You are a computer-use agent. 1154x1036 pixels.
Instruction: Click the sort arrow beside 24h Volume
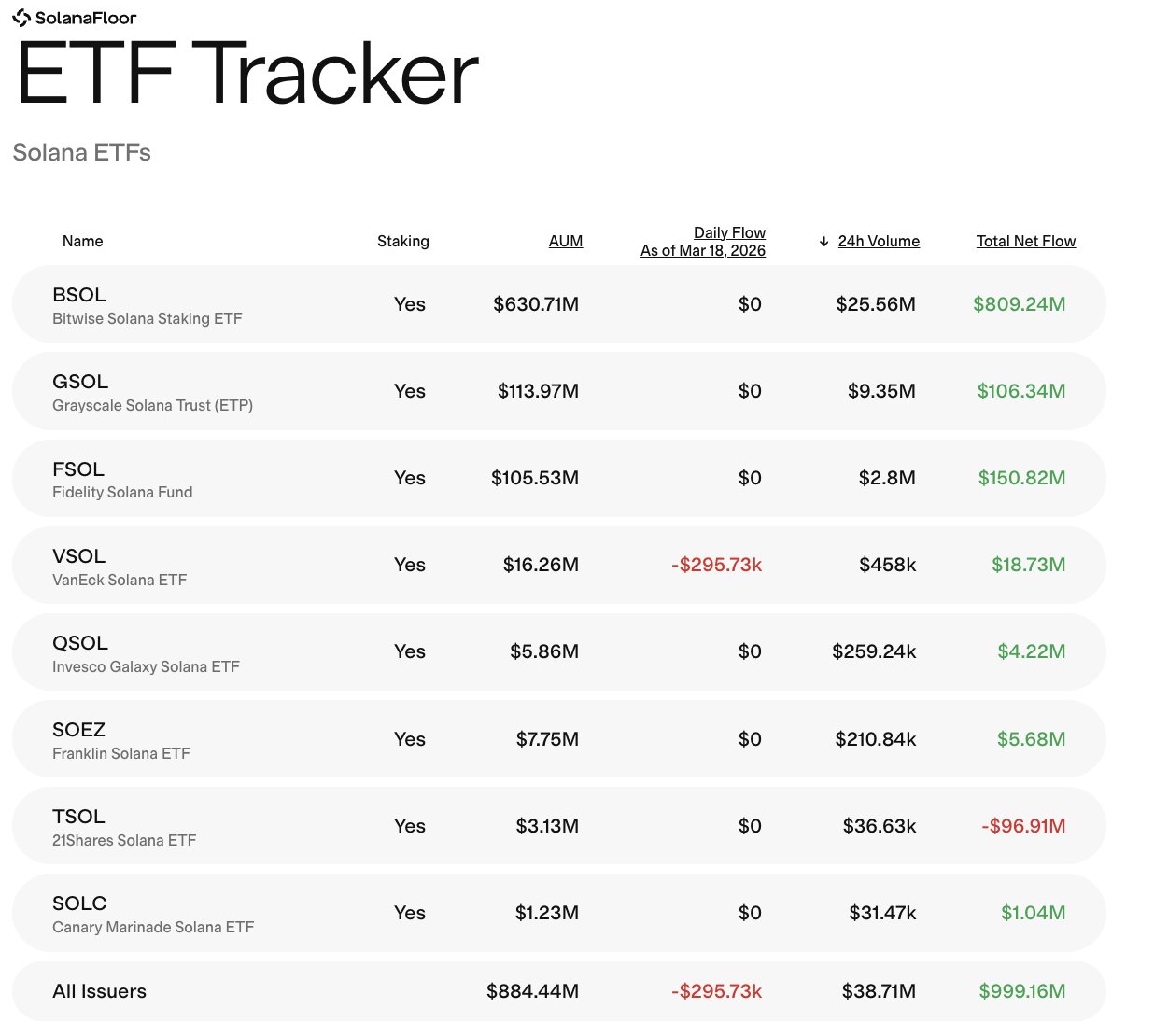pyautogui.click(x=823, y=242)
